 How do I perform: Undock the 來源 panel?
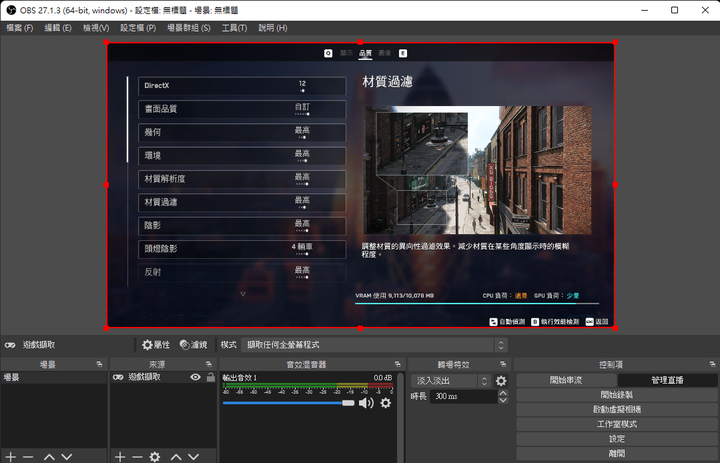(208, 364)
